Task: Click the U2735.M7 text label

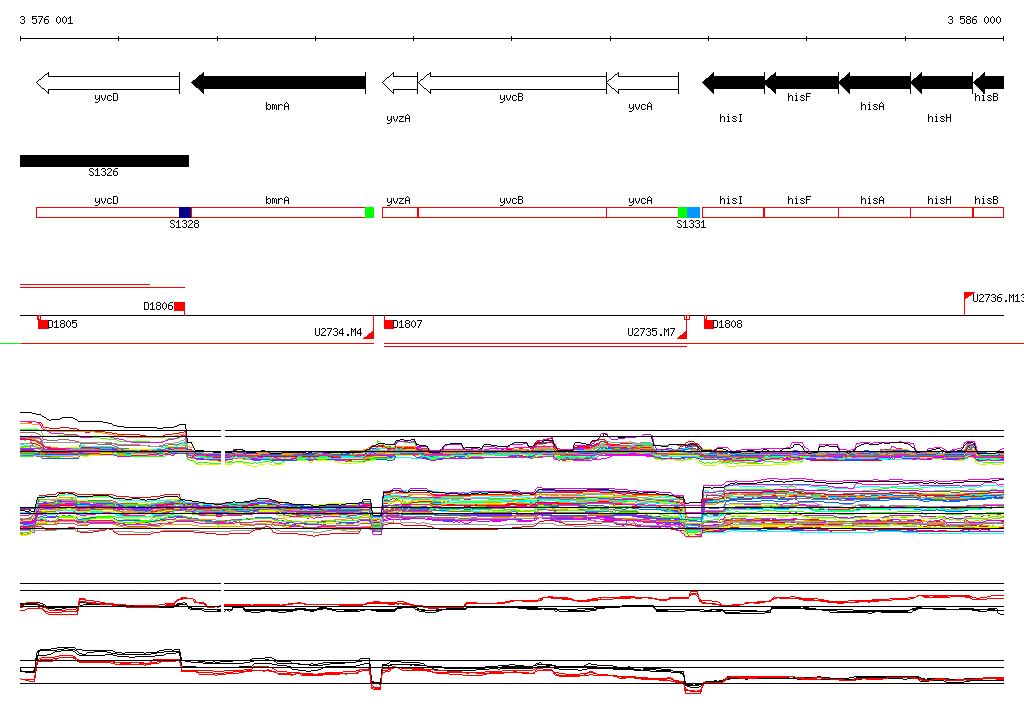Action: (651, 333)
